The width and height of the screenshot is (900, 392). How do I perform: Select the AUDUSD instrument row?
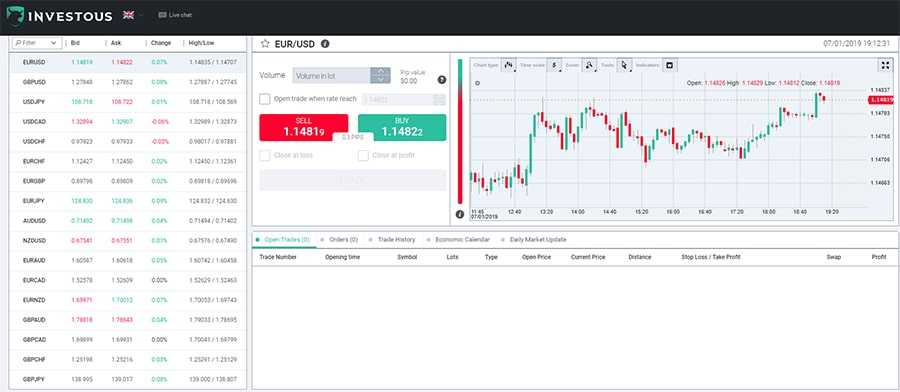click(128, 221)
